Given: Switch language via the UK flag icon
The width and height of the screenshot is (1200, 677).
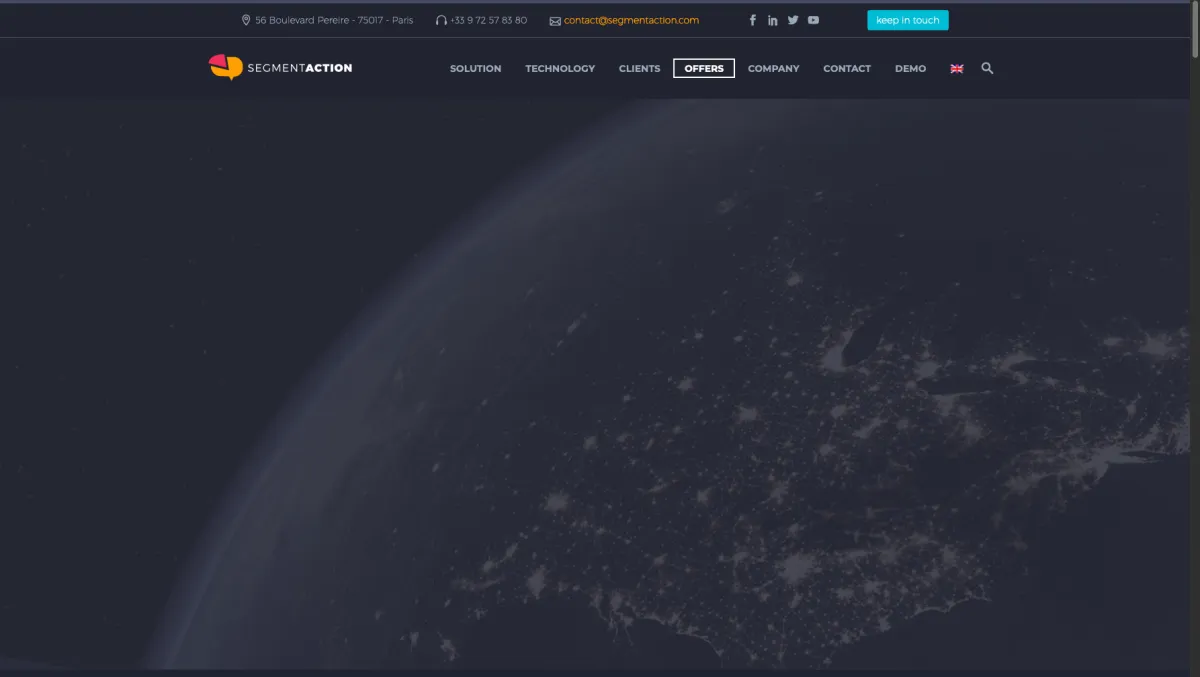Looking at the screenshot, I should point(957,68).
